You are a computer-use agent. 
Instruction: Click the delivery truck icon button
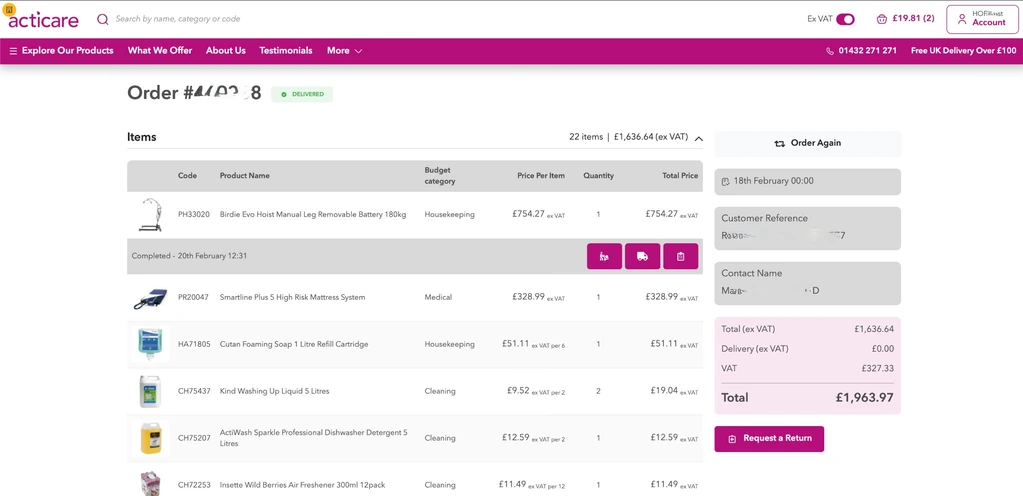click(x=643, y=256)
